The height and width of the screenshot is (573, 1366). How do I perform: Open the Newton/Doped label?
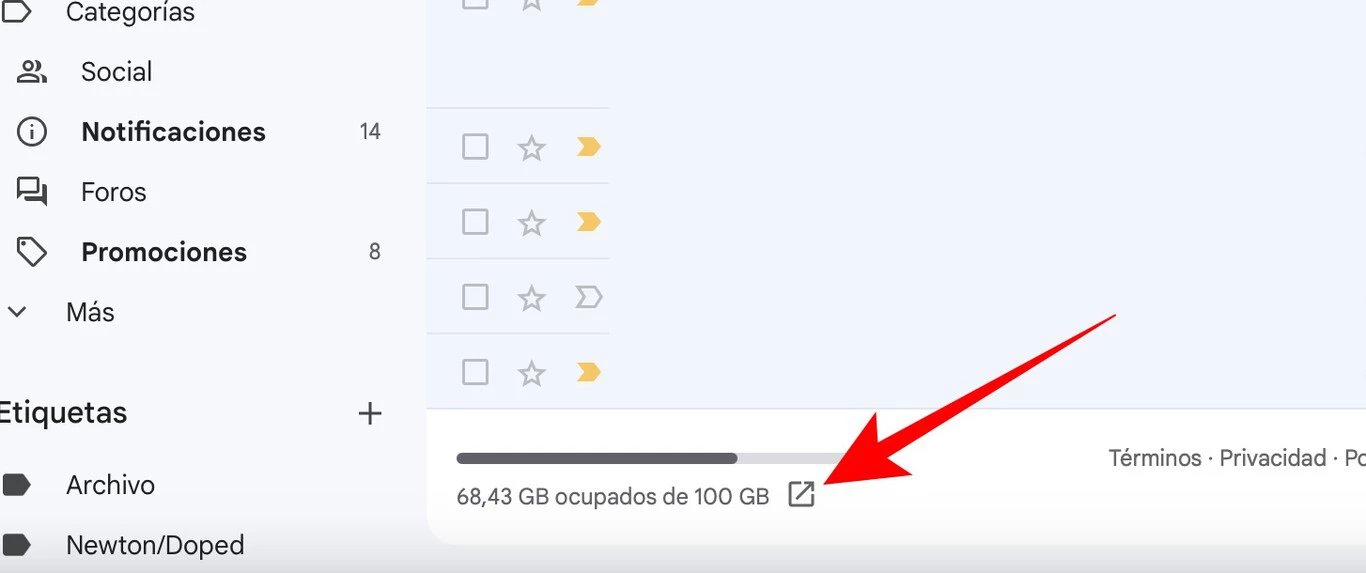[155, 545]
